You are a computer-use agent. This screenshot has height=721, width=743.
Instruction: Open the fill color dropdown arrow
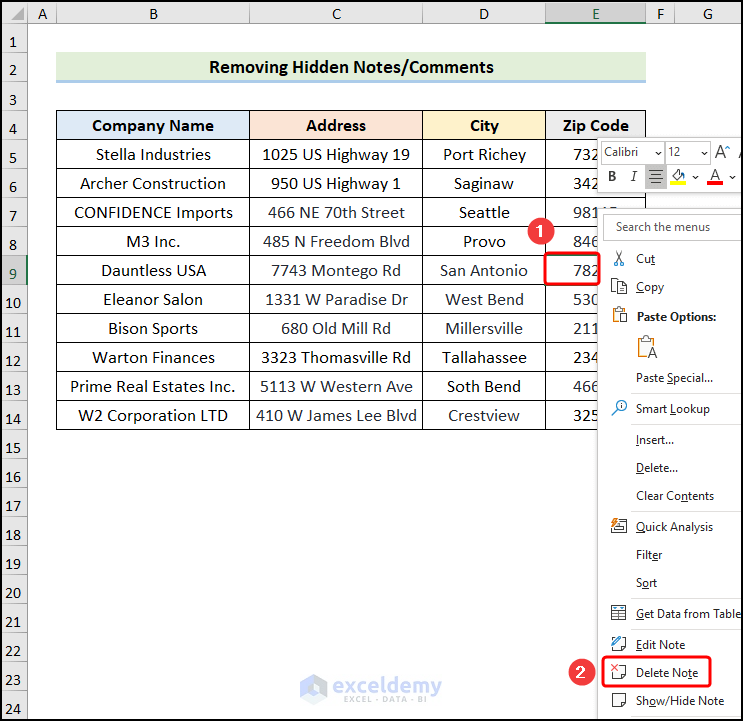(x=695, y=177)
